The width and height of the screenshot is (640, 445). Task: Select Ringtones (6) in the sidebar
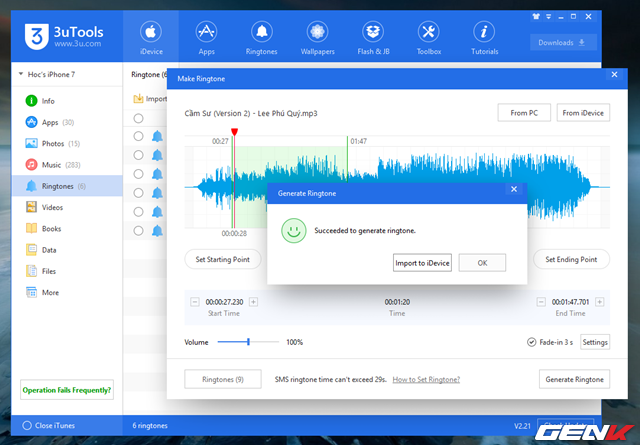[x=67, y=186]
